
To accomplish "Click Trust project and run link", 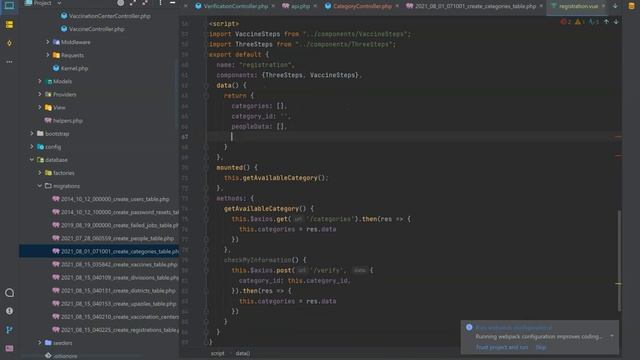I will point(502,347).
